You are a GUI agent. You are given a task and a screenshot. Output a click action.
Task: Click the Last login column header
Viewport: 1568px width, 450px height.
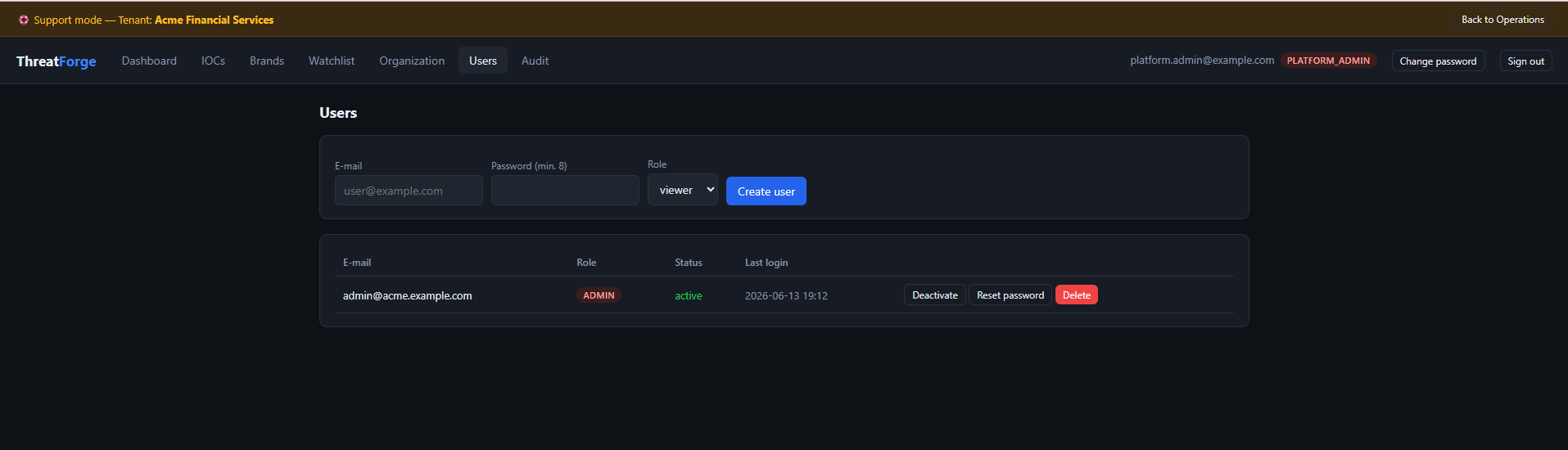[x=766, y=263]
